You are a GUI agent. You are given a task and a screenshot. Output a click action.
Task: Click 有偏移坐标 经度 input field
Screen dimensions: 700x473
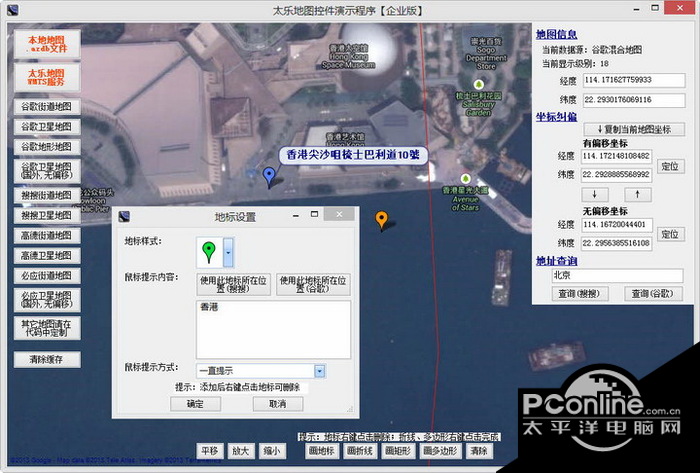pyautogui.click(x=617, y=157)
